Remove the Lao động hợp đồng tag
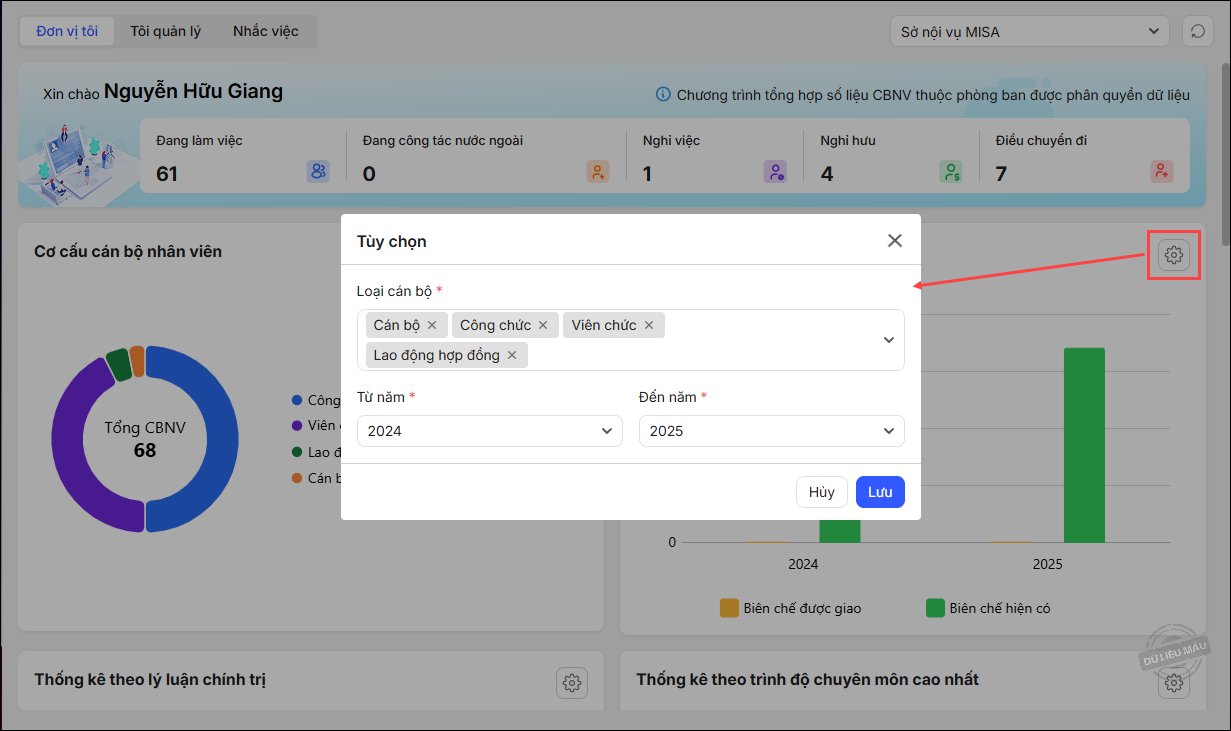This screenshot has width=1231, height=731. pos(512,355)
